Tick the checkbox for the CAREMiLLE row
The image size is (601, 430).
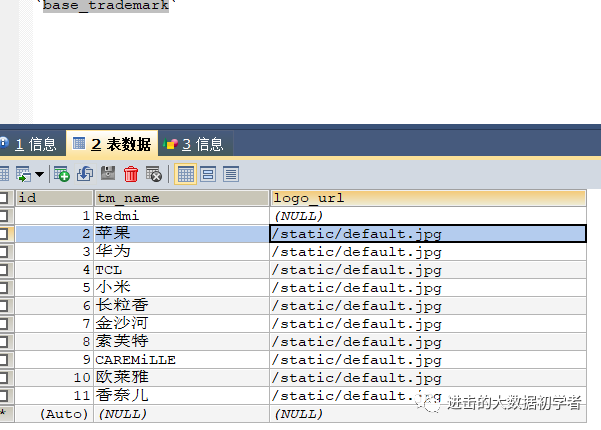4,360
